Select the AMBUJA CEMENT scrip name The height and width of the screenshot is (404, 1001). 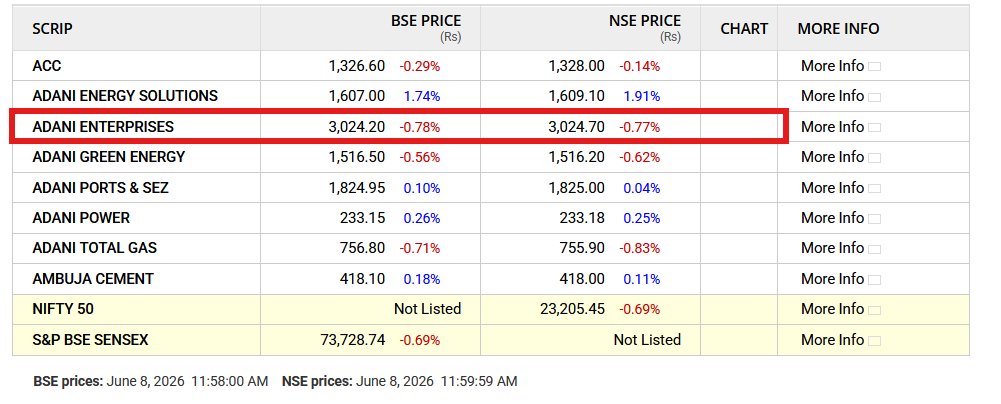[93, 279]
